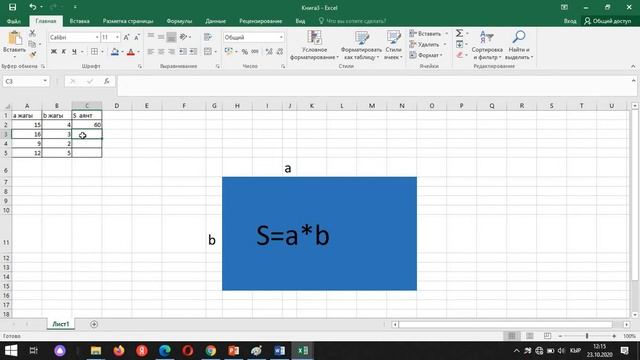Toggle italic (К) formatting
This screenshot has width=640, height=360.
[x=64, y=51]
